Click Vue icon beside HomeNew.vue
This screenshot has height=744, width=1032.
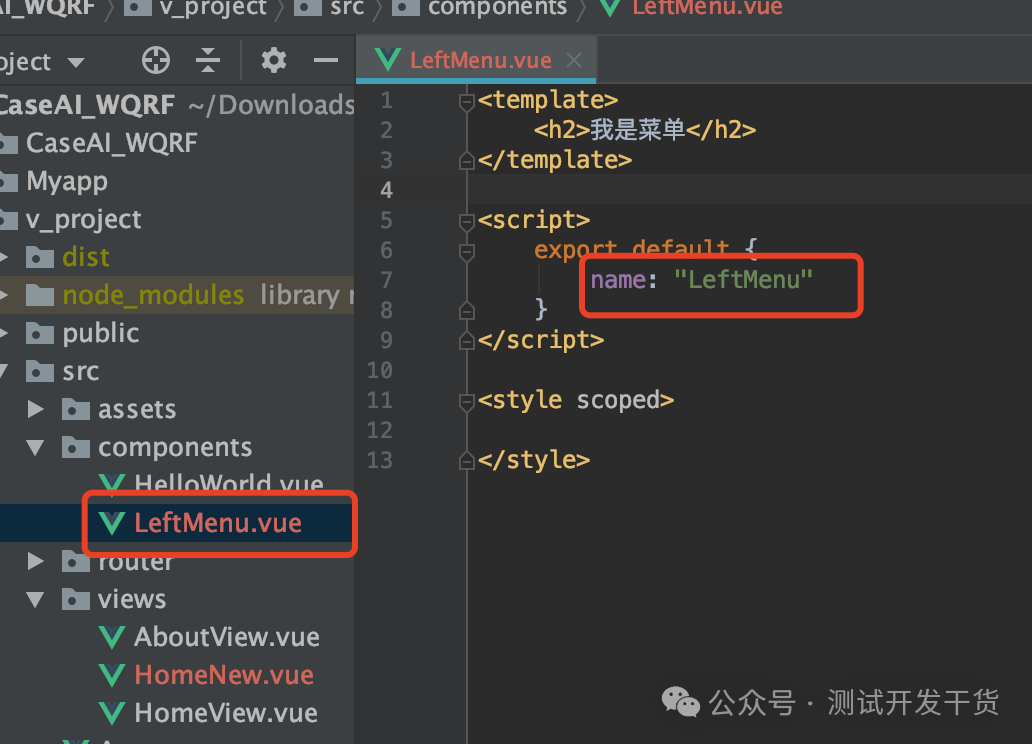coord(112,676)
